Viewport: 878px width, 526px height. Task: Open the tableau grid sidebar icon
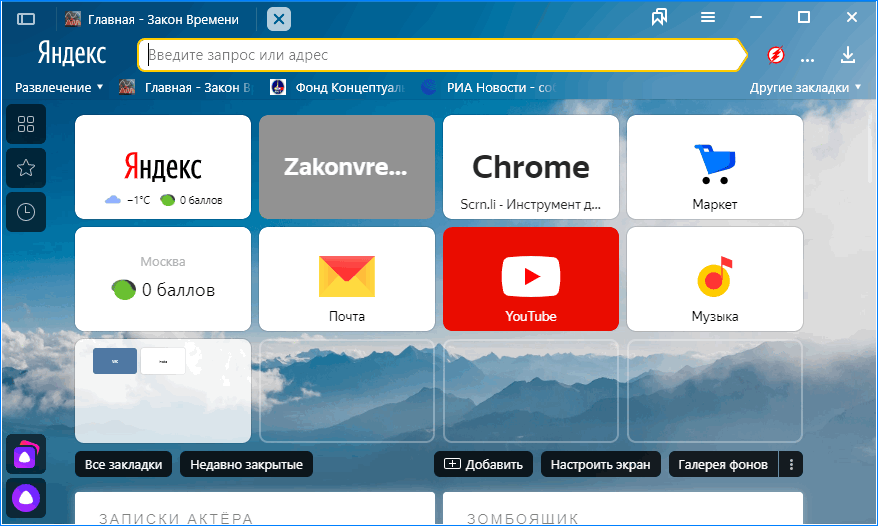click(26, 124)
